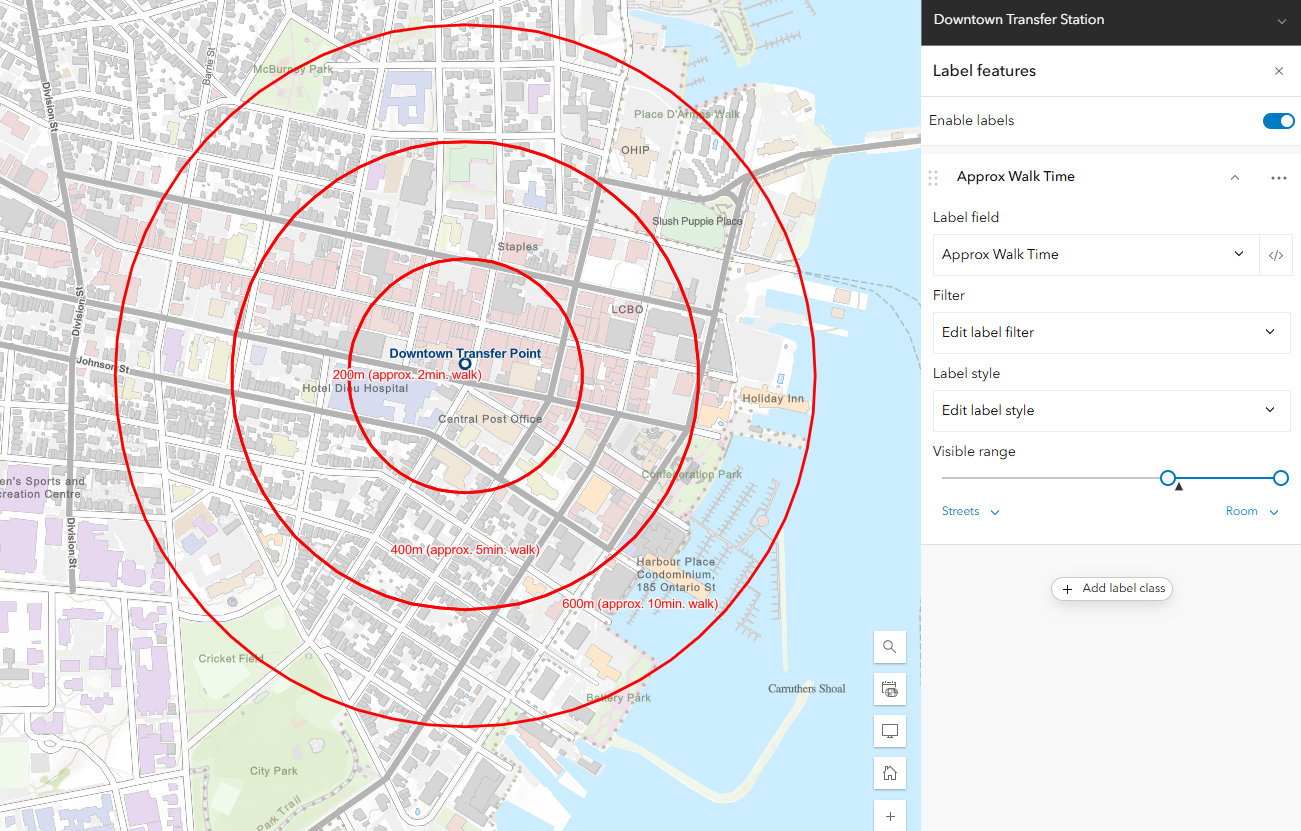The height and width of the screenshot is (831, 1301).
Task: Click the 600m (approx. 10min. walk) label
Action: click(640, 604)
